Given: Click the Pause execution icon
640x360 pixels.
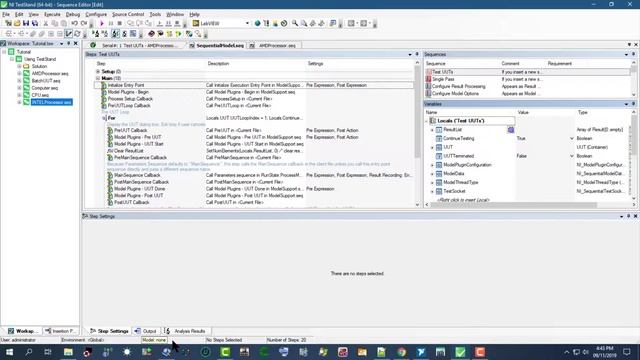Looking at the screenshot, I should (x=111, y=23).
